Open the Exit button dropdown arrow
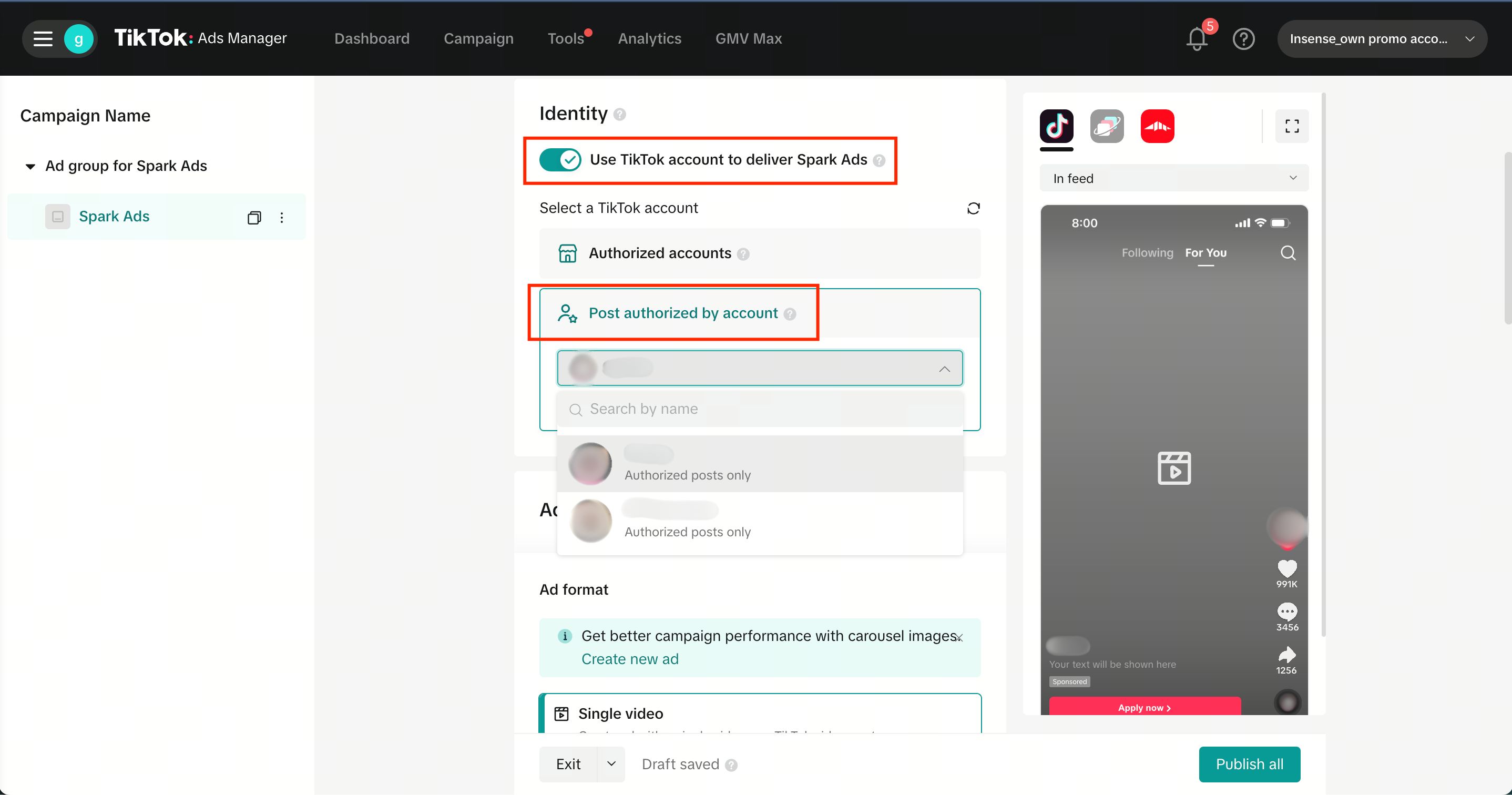The width and height of the screenshot is (1512, 795). (611, 764)
